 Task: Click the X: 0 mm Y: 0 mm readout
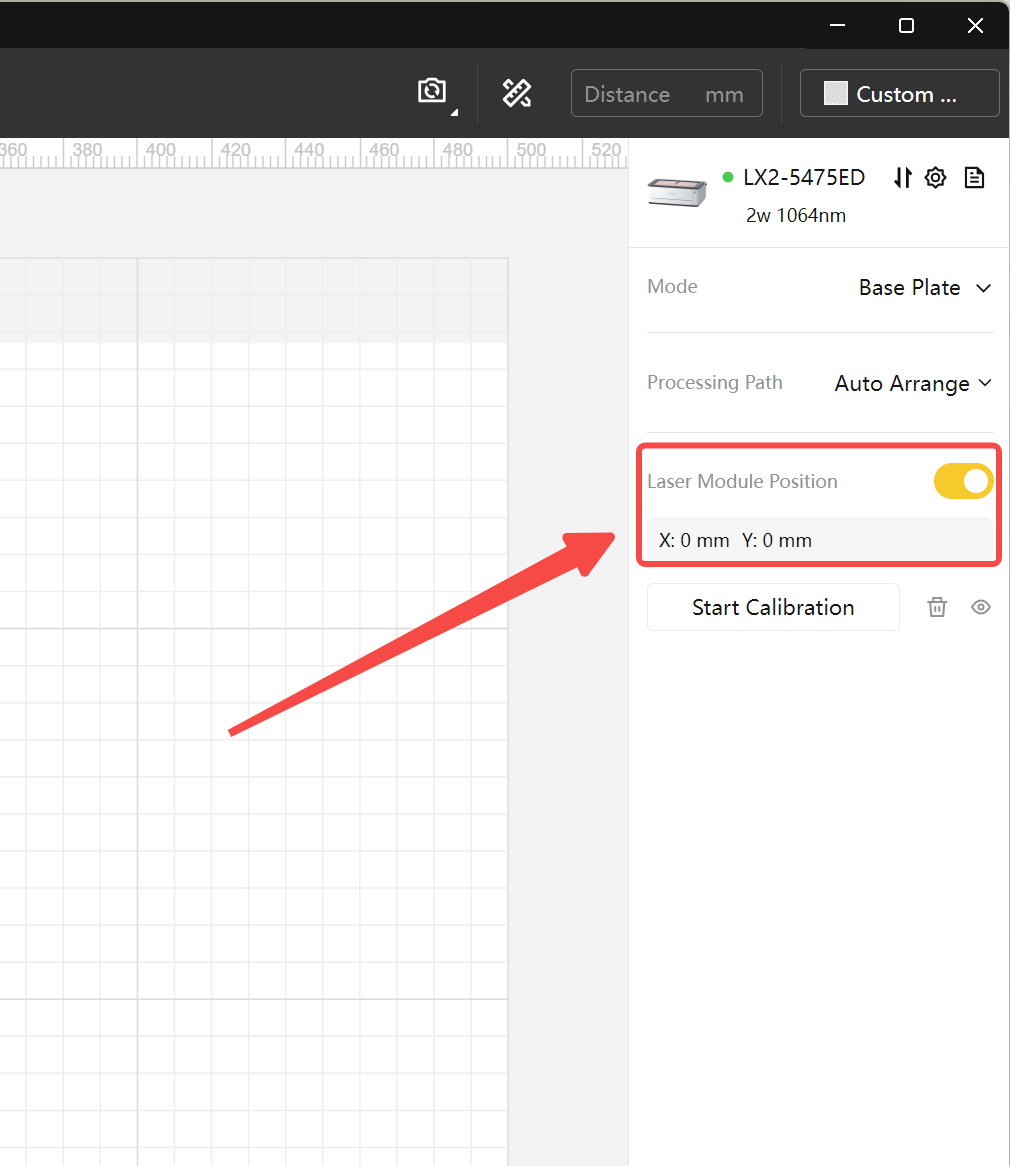(x=736, y=541)
